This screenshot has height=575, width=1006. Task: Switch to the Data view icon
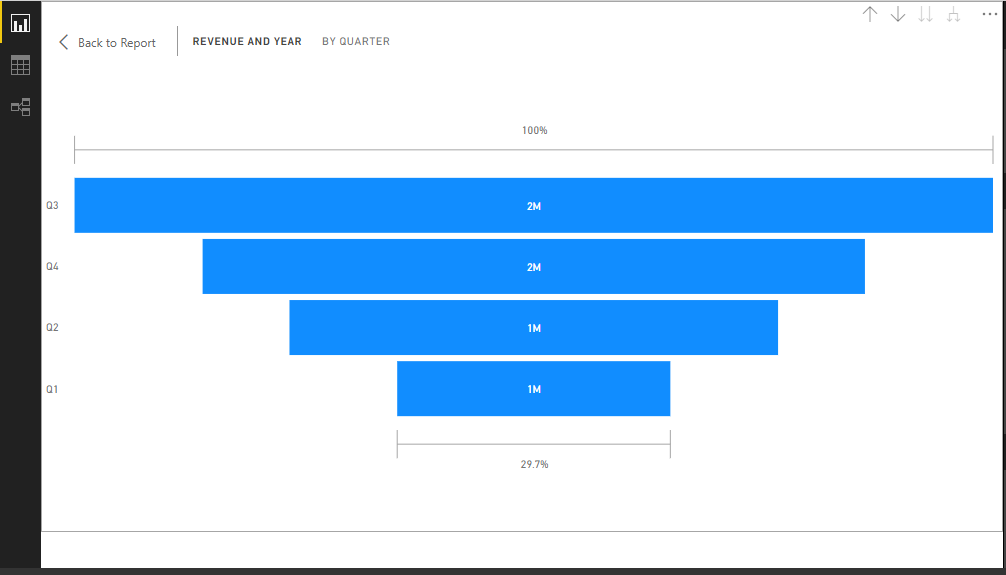click(21, 65)
